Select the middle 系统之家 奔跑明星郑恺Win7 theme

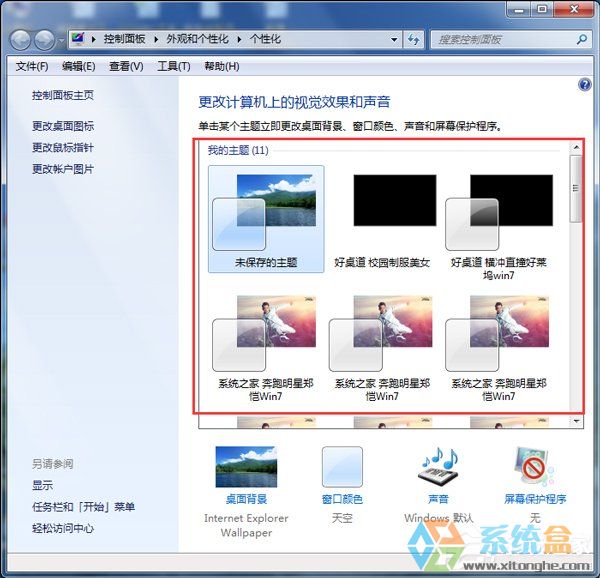(x=382, y=347)
